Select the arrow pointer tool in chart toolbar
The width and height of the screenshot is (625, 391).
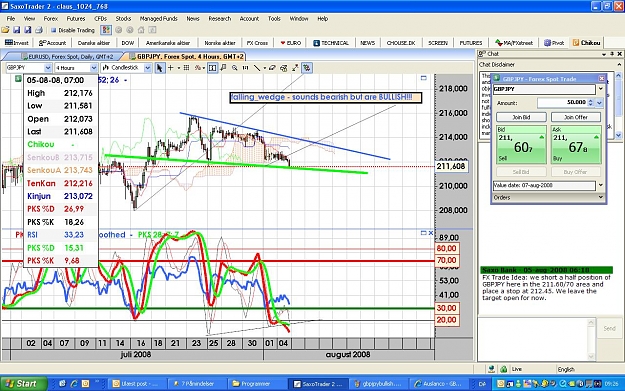(159, 68)
